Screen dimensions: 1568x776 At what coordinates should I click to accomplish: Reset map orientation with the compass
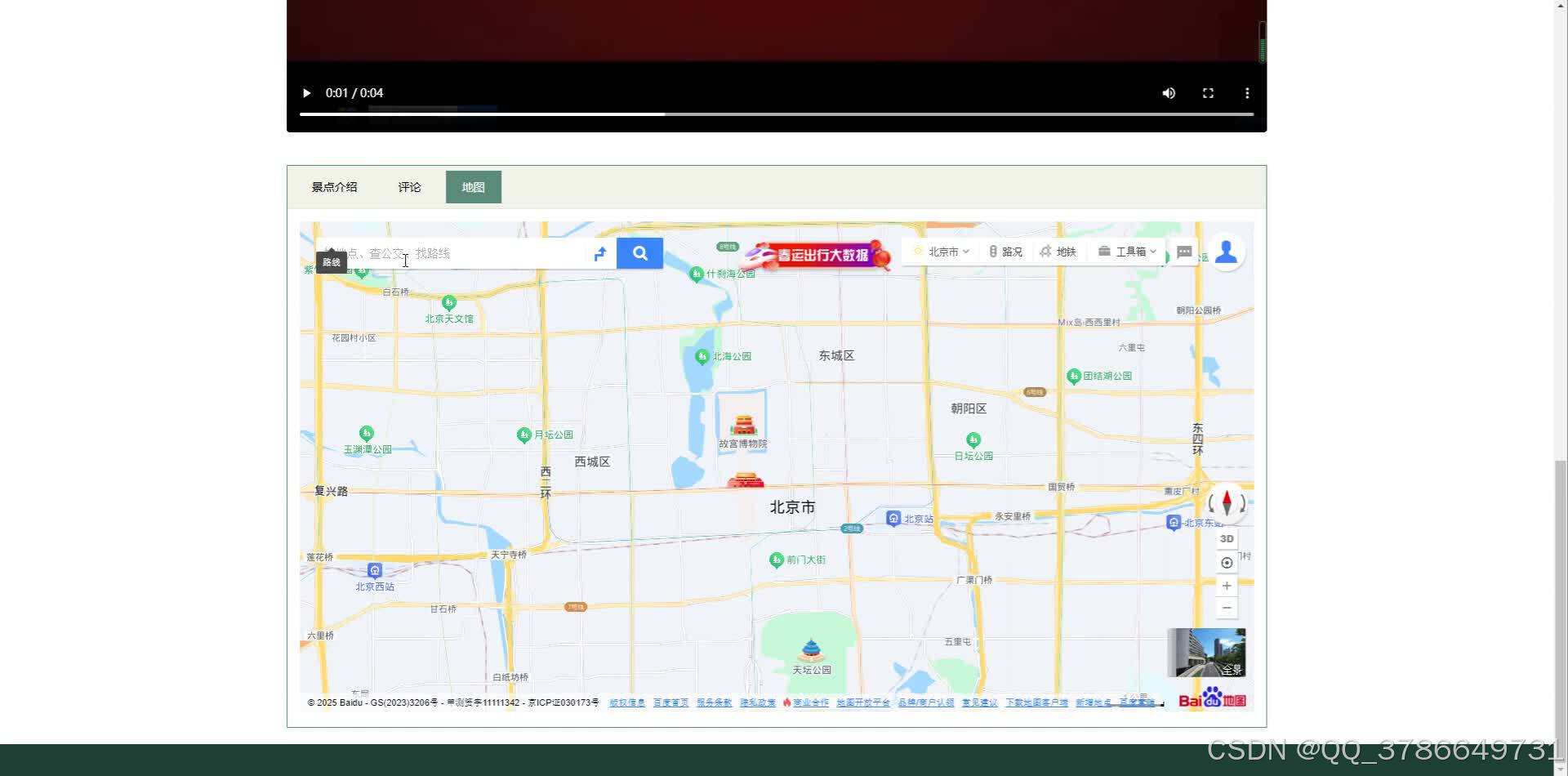[x=1227, y=502]
